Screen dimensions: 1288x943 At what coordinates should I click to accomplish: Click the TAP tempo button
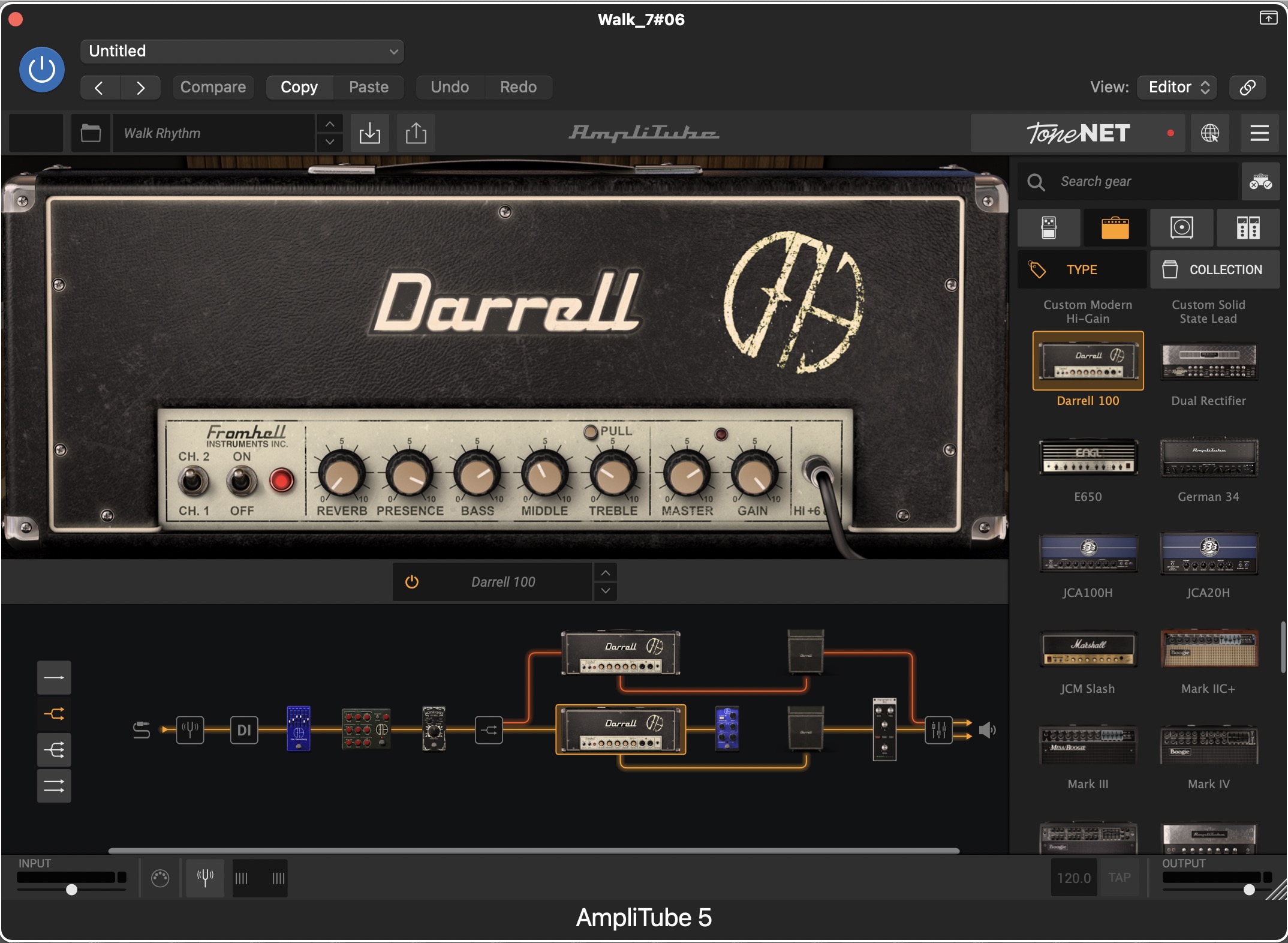[x=1119, y=878]
